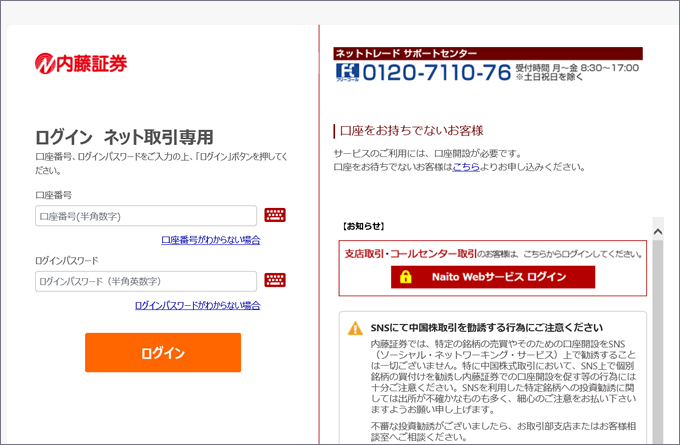Viewport: 680px width, 445px height.
Task: Click the ログイン ネット取引専用 heading
Action: tap(124, 137)
